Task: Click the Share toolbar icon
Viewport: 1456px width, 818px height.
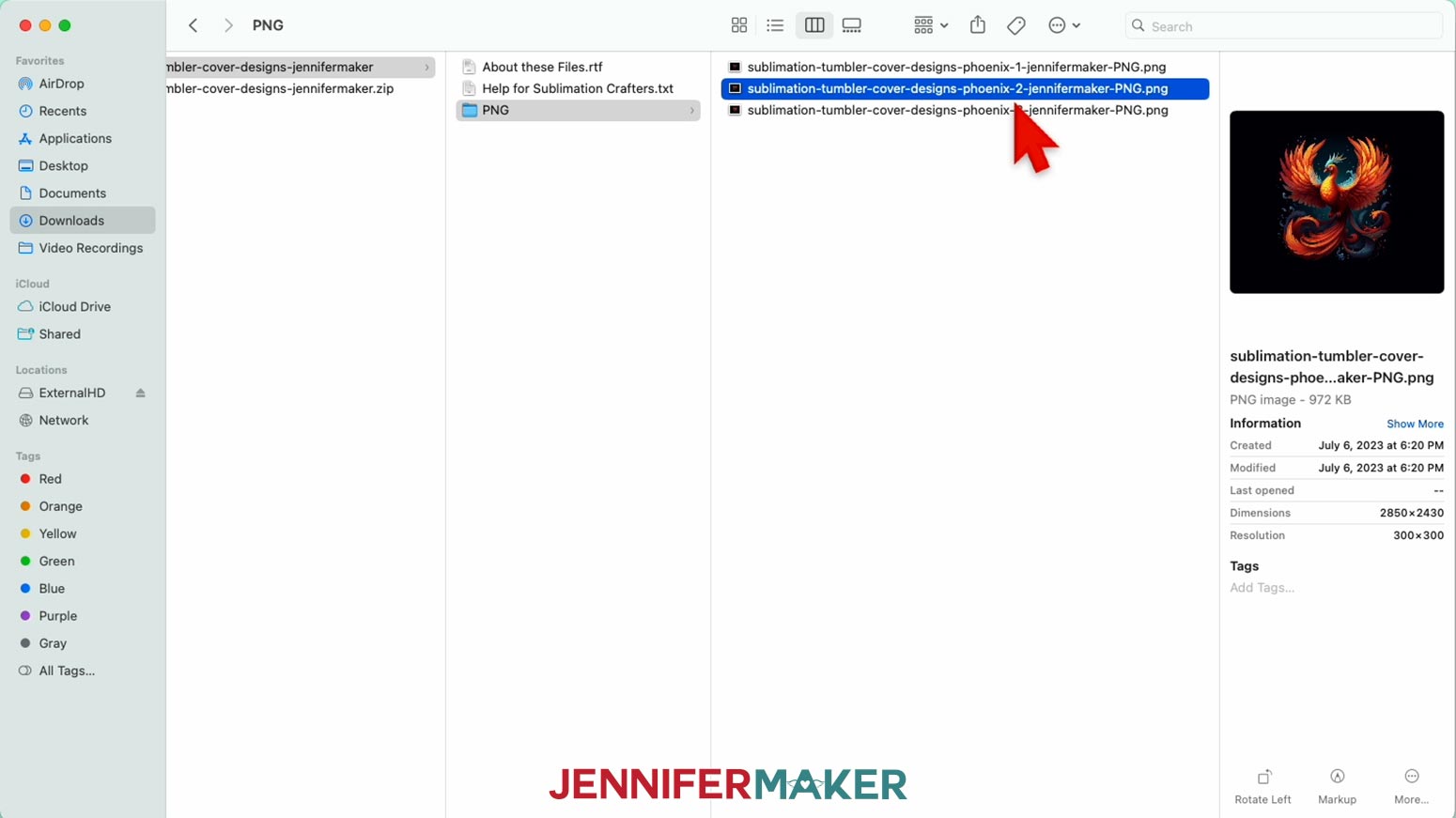Action: (978, 25)
